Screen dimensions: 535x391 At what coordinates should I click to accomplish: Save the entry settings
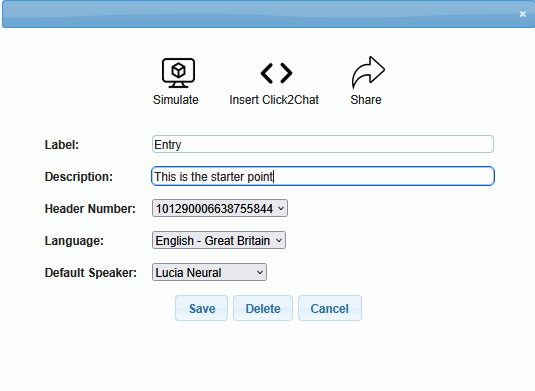(201, 308)
